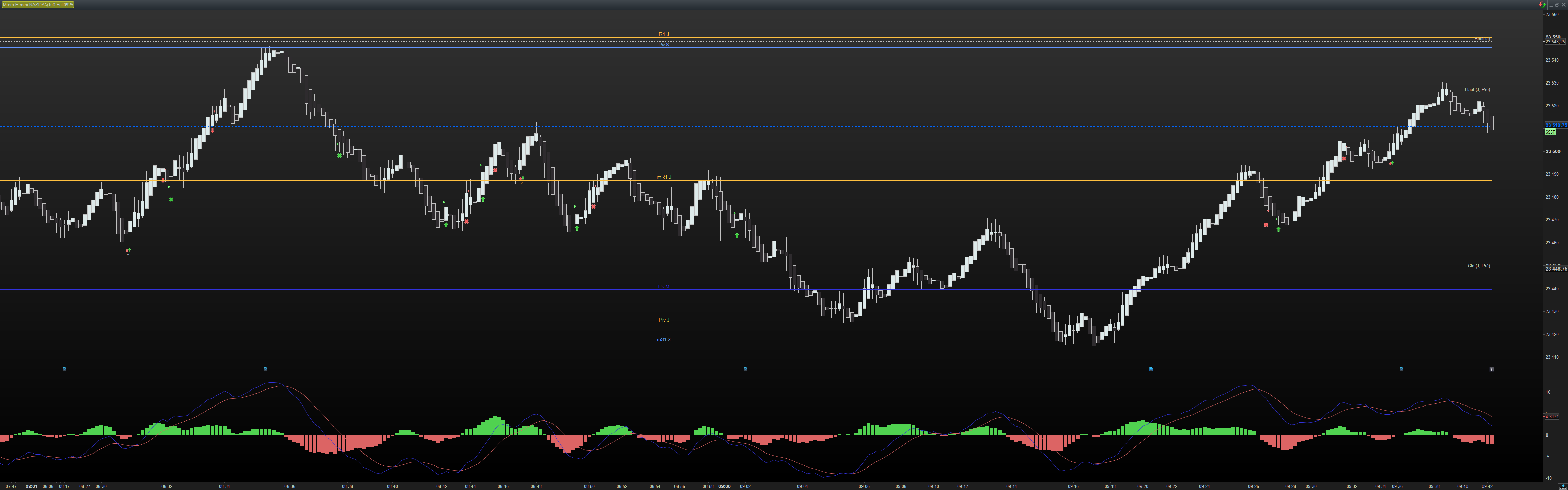This screenshot has width=1568, height=490.
Task: Click the Piv S pivot line label
Action: [664, 44]
